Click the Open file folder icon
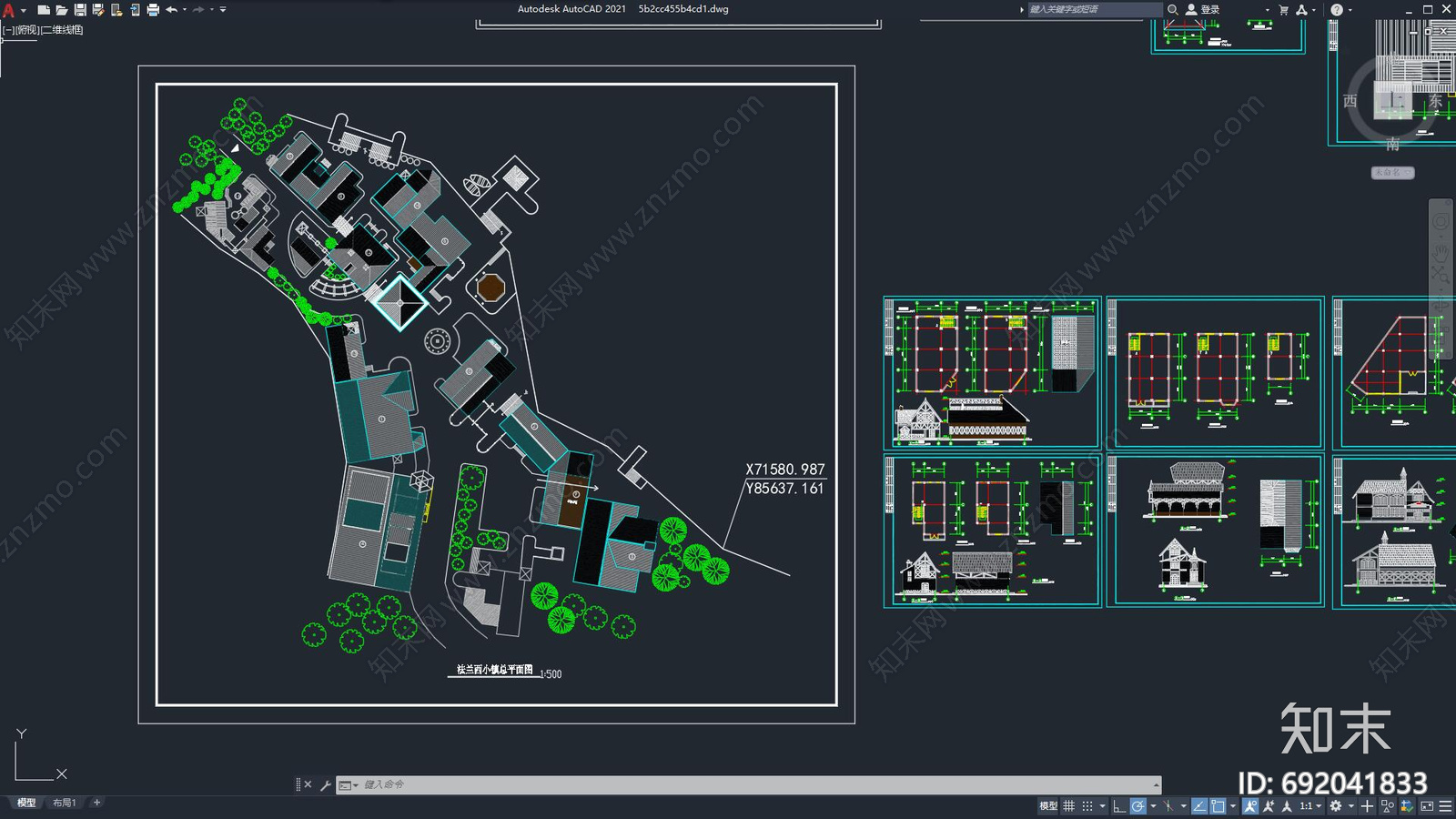Image resolution: width=1456 pixels, height=819 pixels. [61, 10]
